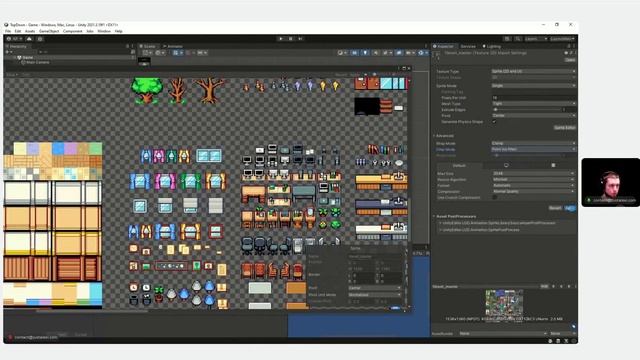Open the global search magnifier icon
Image resolution: width=640 pixels, height=360 pixels.
(518, 39)
